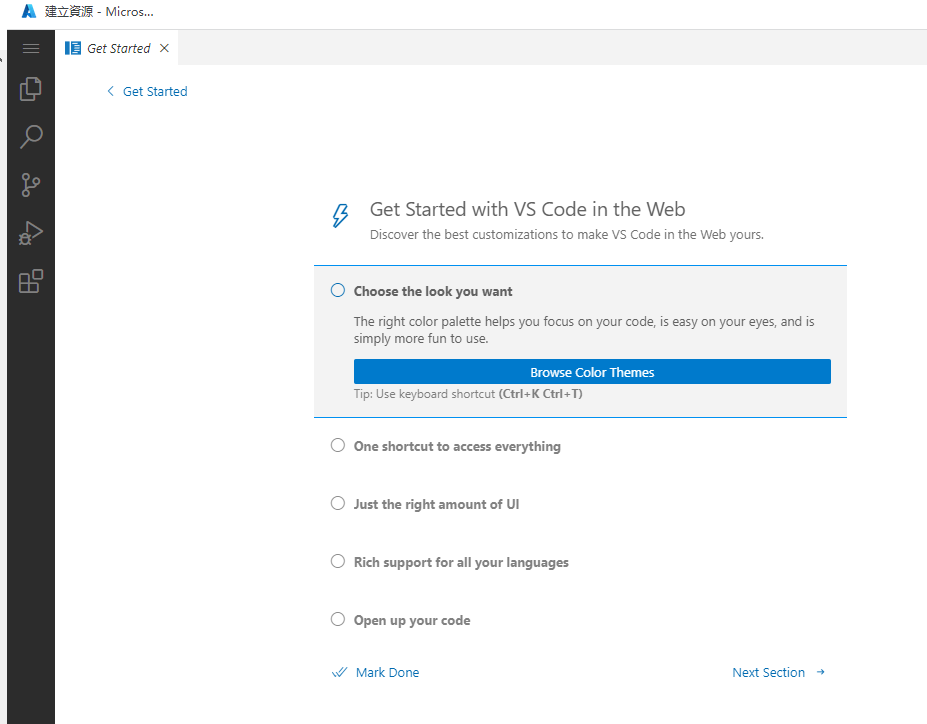Check off 'One shortcut to access everything'
The width and height of the screenshot is (927, 724).
tap(338, 445)
